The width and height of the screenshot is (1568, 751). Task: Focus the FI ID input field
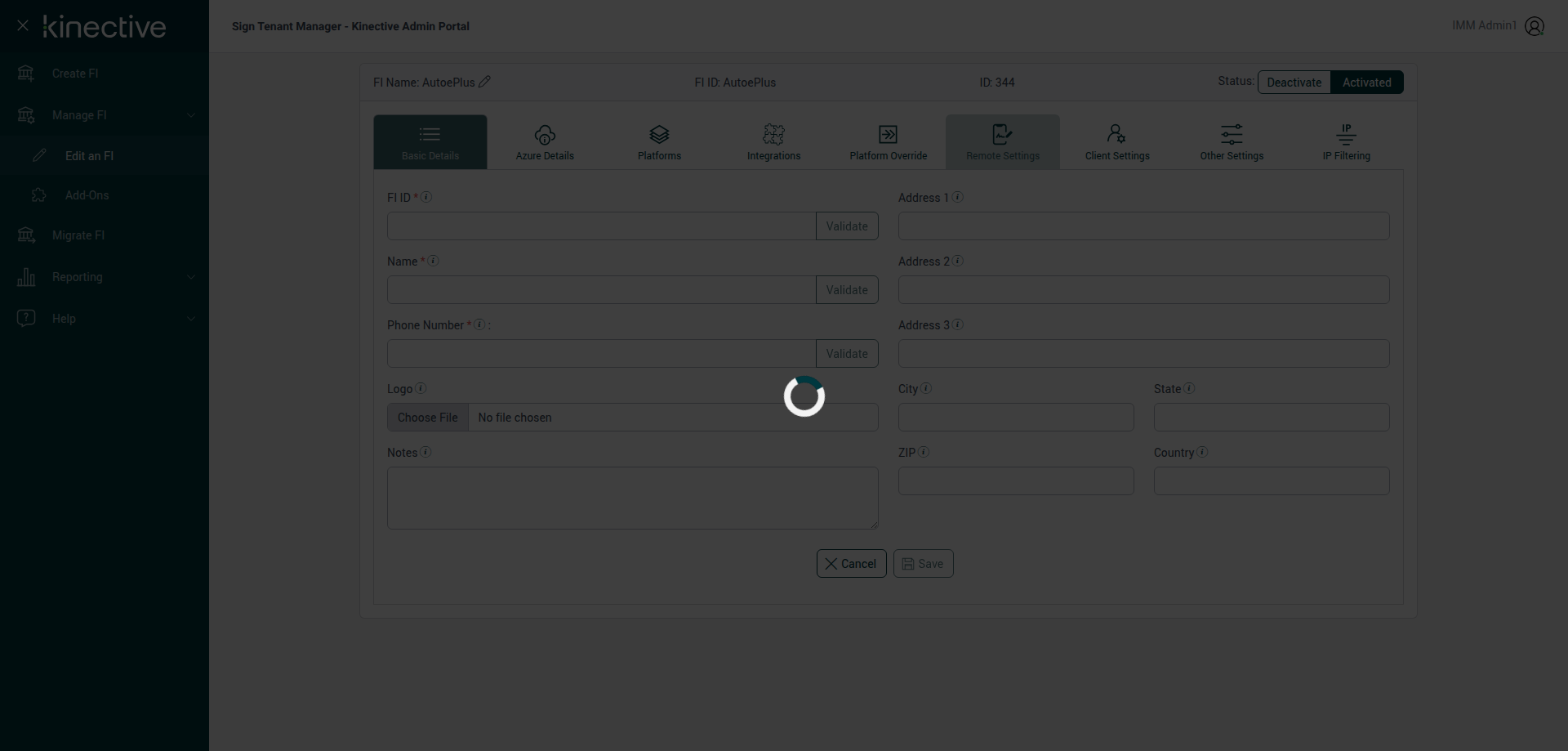[x=601, y=226]
